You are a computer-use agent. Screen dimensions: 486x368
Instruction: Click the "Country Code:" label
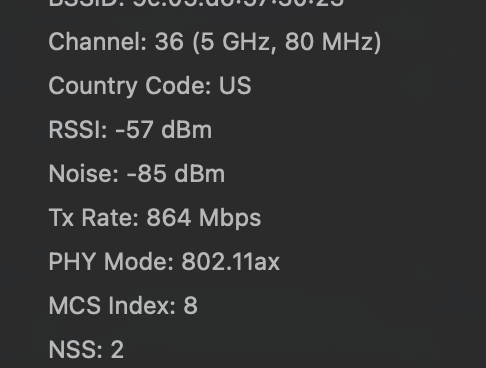[130, 86]
